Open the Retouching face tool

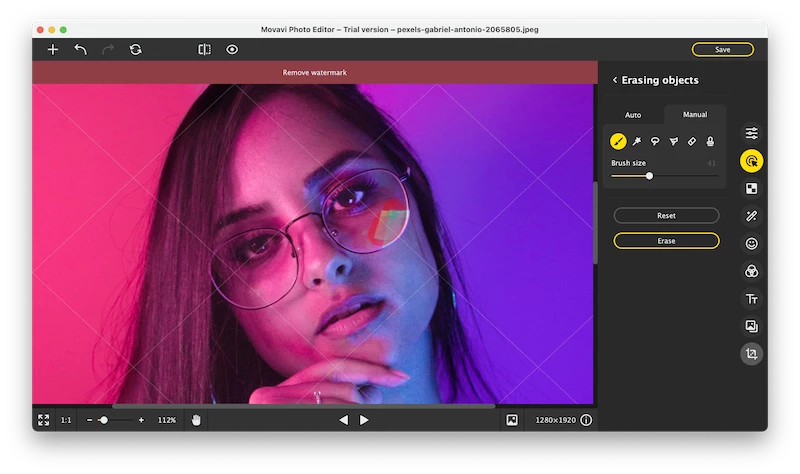(x=752, y=244)
